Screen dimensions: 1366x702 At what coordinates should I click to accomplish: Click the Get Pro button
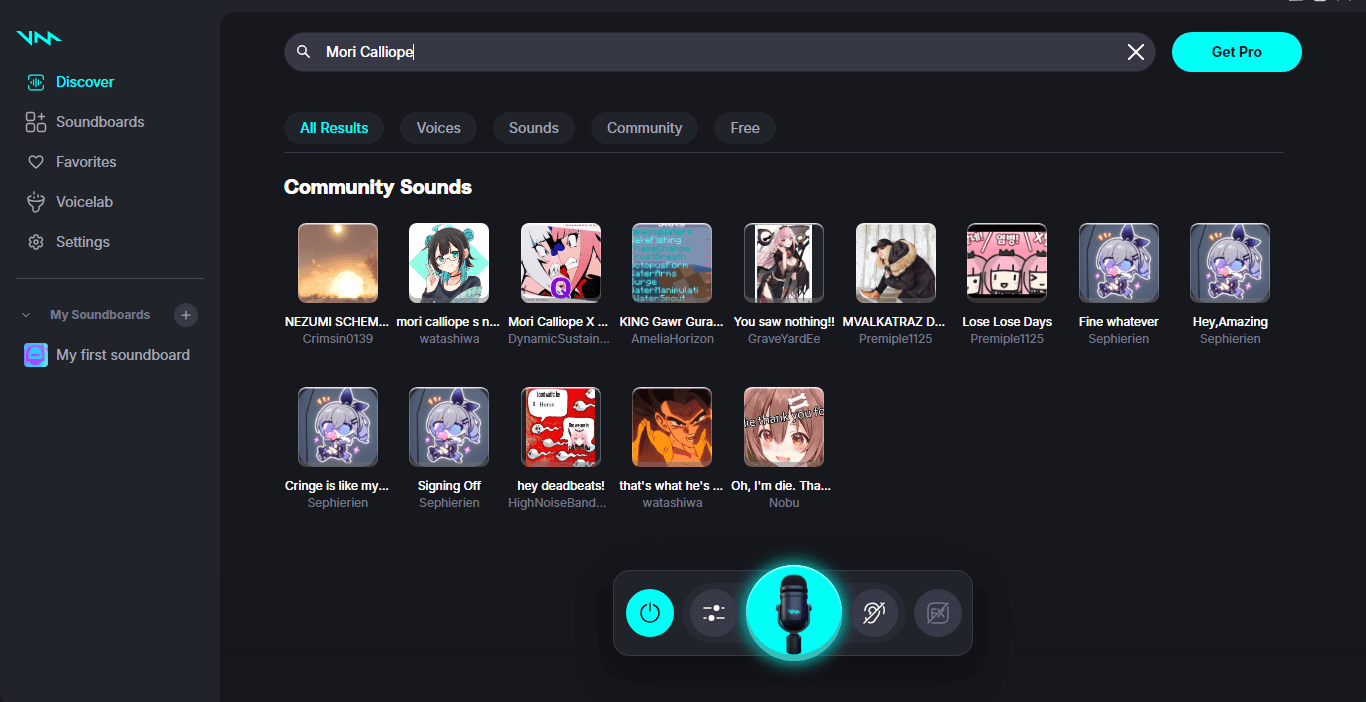(x=1236, y=52)
